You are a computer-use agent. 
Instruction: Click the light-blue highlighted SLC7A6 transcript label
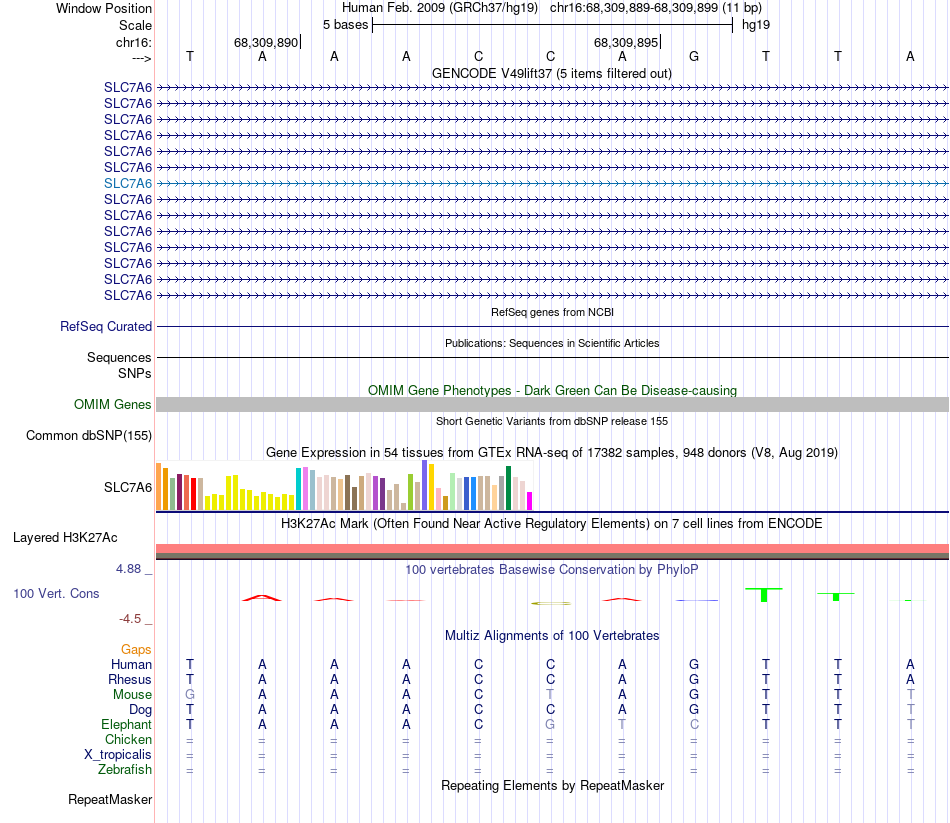coord(128,183)
